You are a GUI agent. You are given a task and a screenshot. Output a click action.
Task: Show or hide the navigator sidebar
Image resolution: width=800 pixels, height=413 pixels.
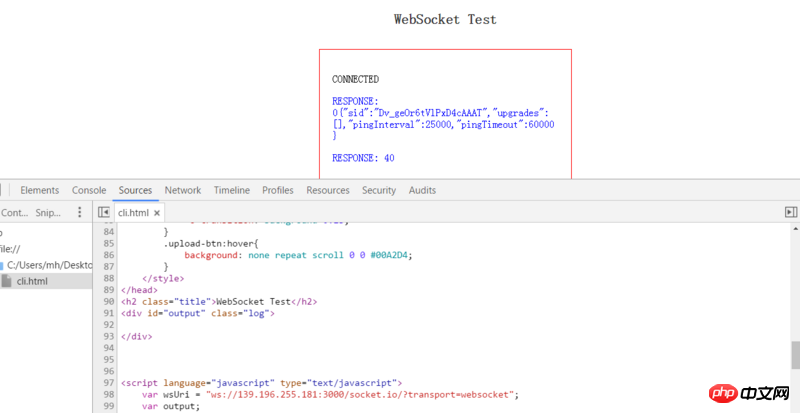pos(103,212)
